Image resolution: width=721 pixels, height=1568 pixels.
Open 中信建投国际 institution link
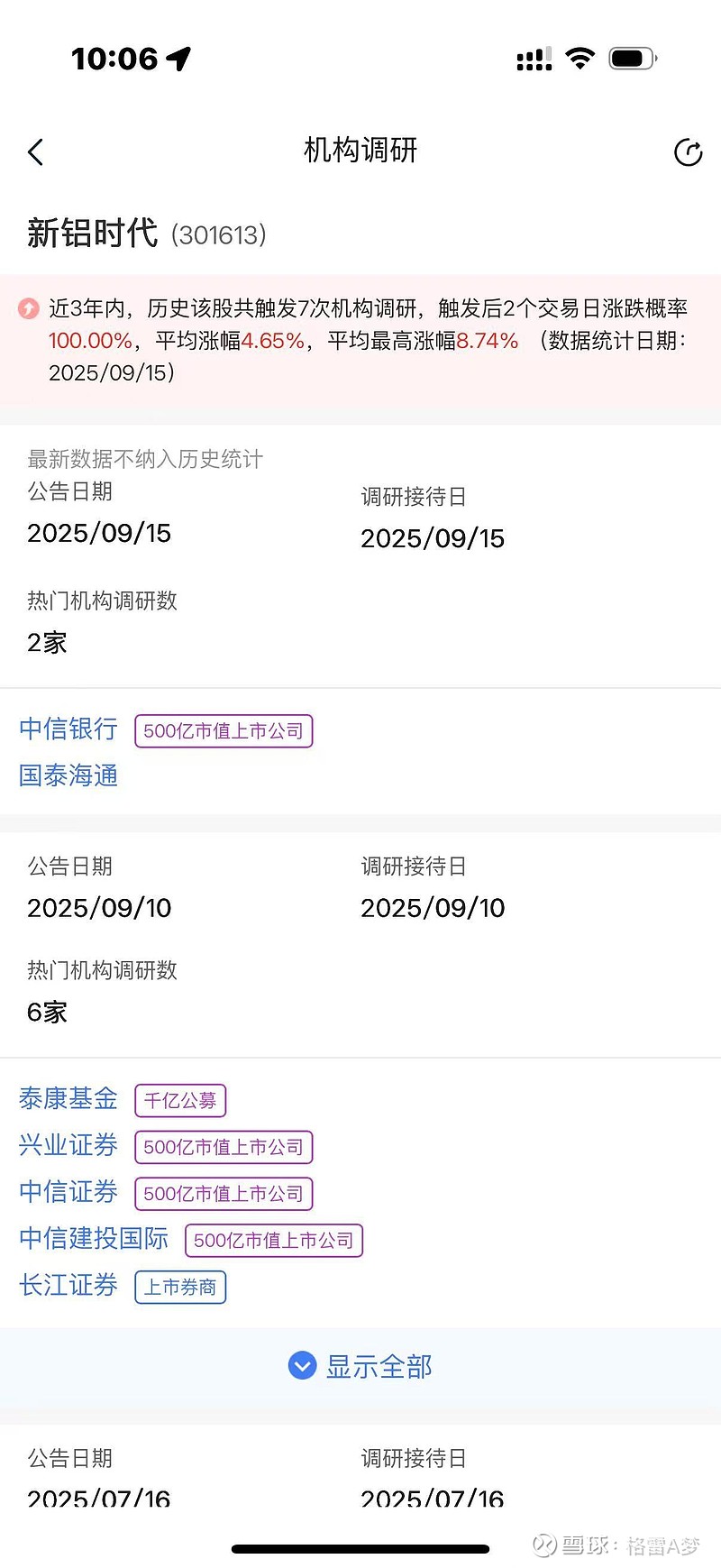(x=94, y=1239)
